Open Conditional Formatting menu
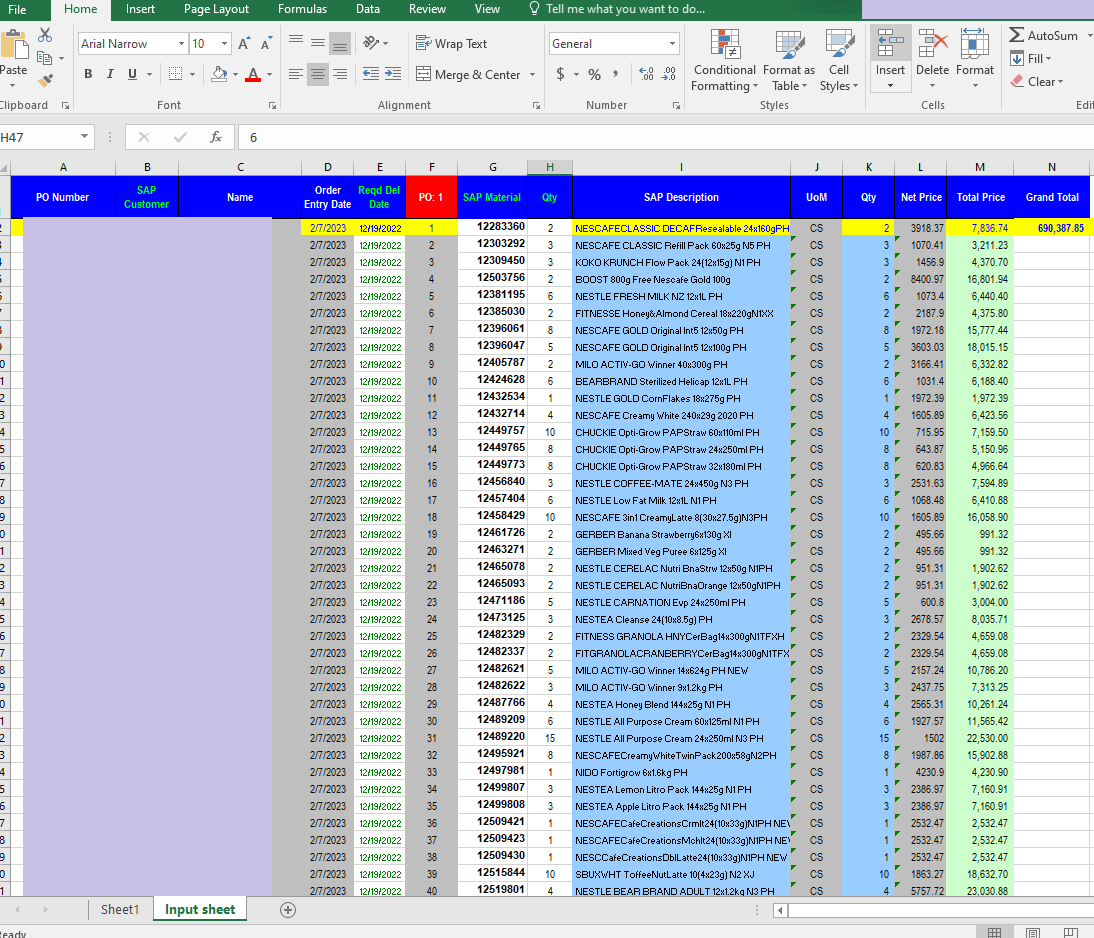The width and height of the screenshot is (1094, 938). [724, 61]
